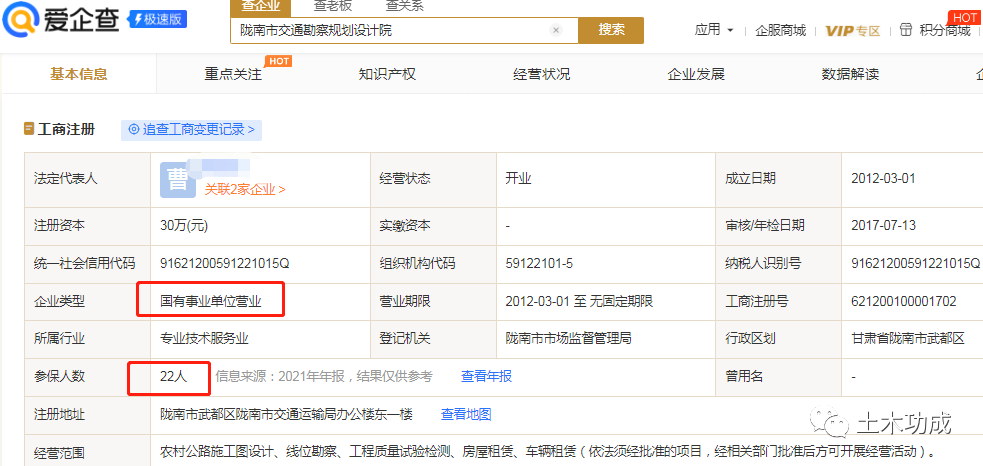
Task: Focus the company name search field
Action: (404, 30)
